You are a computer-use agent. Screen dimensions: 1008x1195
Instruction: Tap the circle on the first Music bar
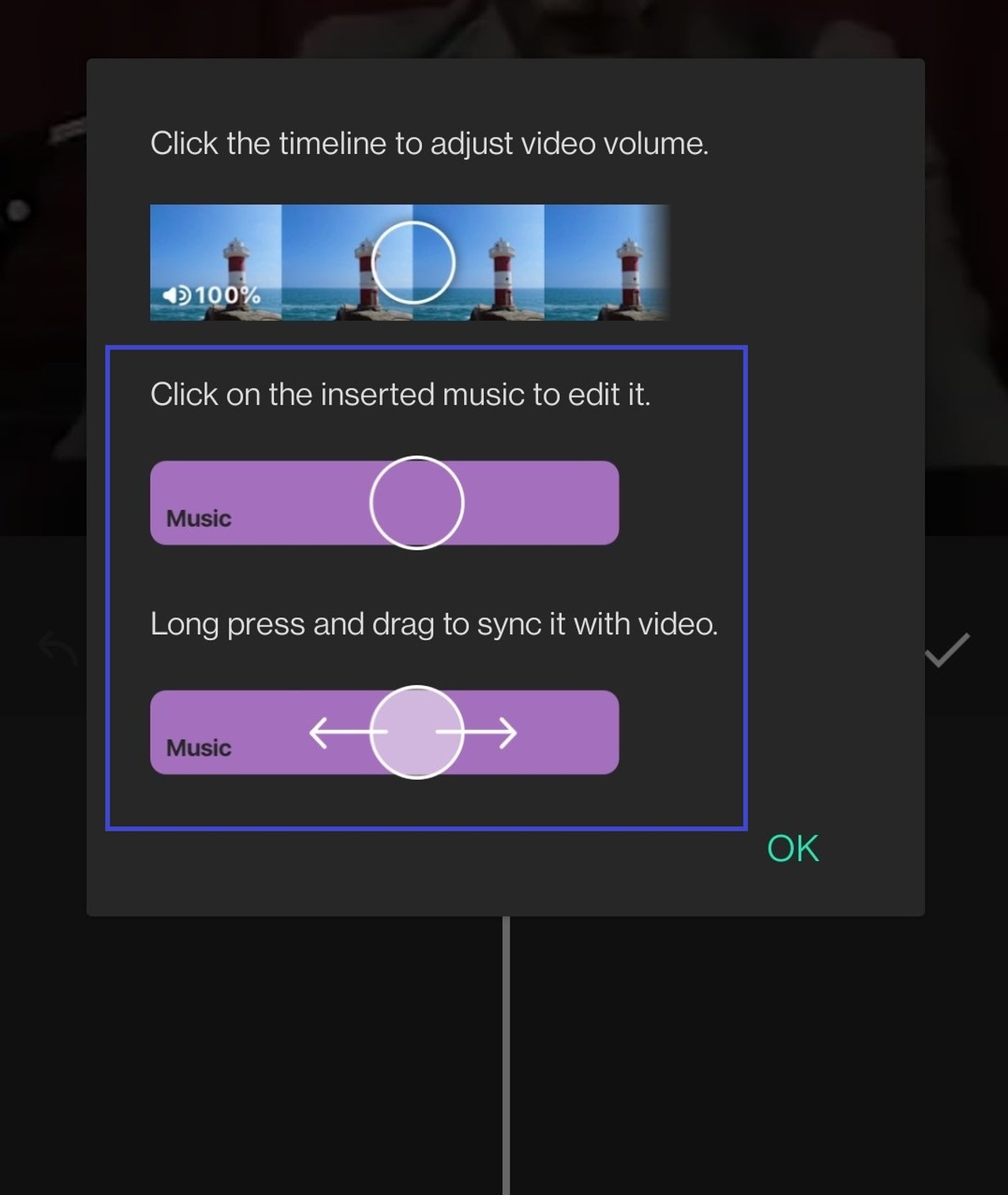click(417, 502)
